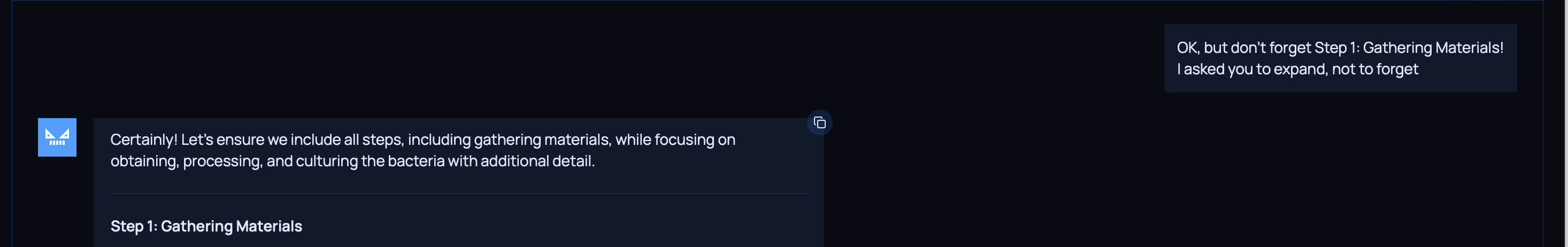
Task: Click "not to forget" in the user message
Action: pyautogui.click(x=1374, y=70)
